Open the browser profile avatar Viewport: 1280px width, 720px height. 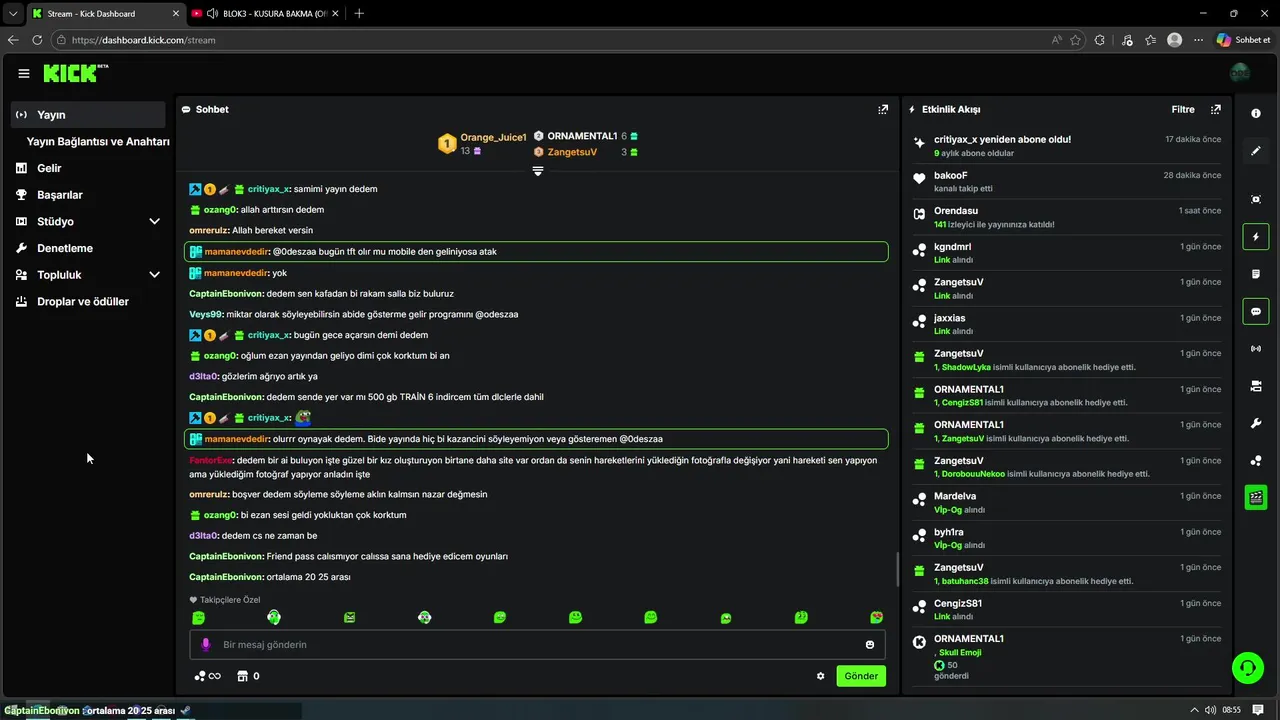(x=1174, y=40)
